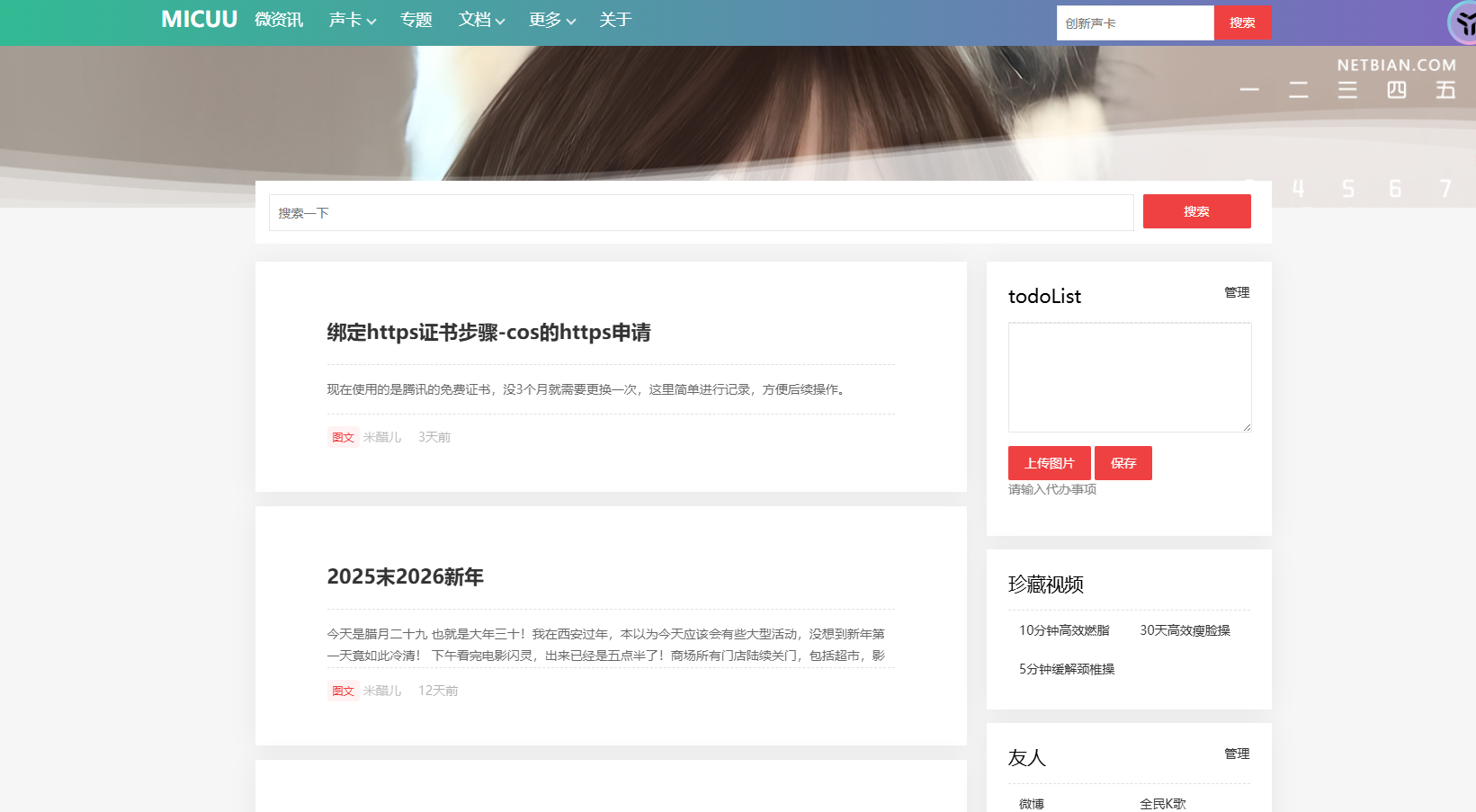Open the 全民K歌 friend link
Image resolution: width=1476 pixels, height=812 pixels.
coord(1162,804)
